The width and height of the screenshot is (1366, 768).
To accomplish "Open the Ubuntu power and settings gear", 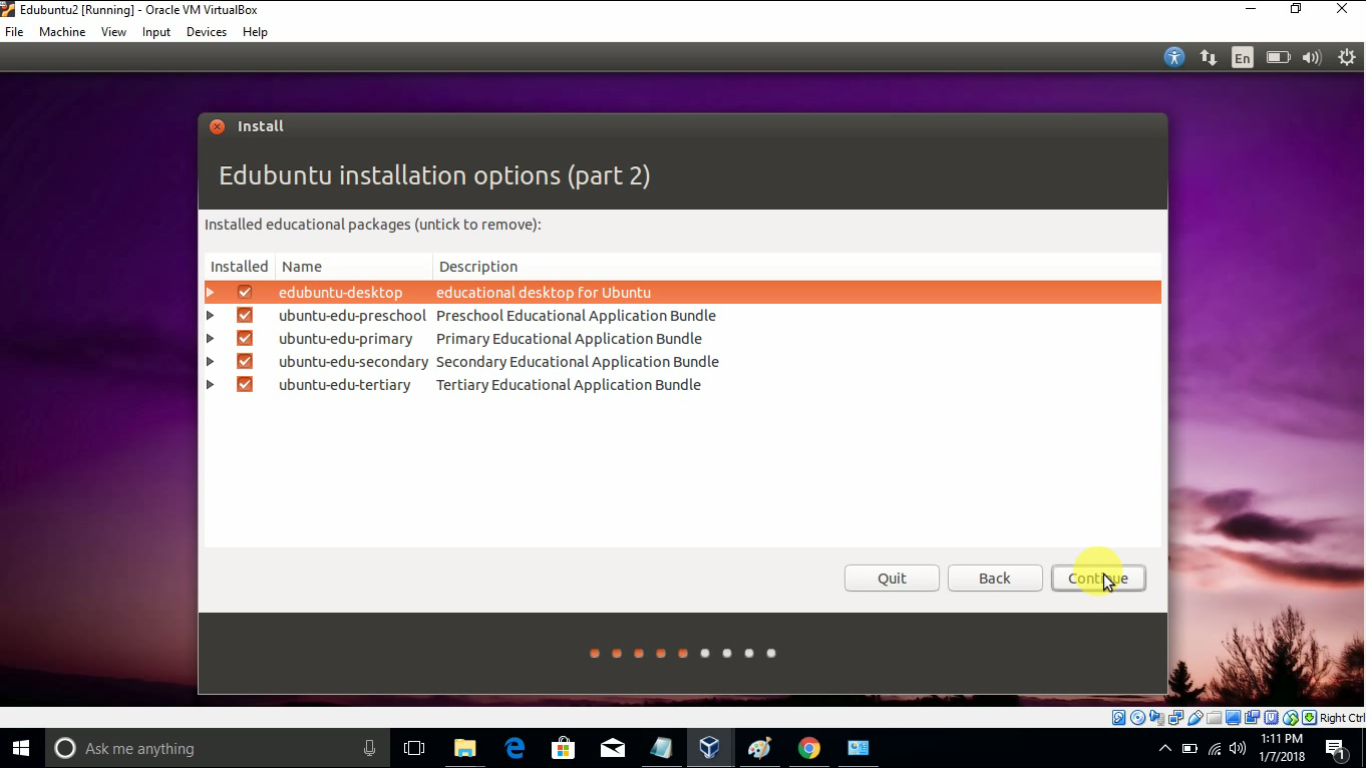I will [1346, 57].
